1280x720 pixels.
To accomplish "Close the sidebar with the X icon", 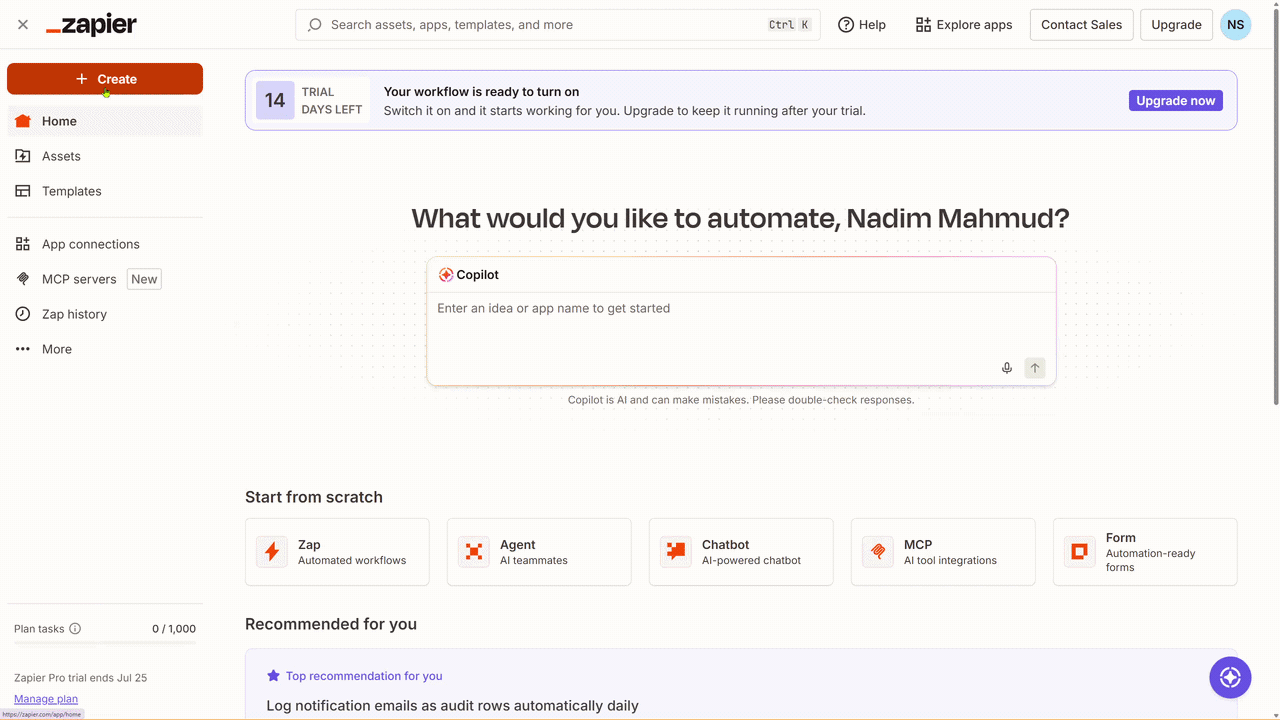I will pos(23,25).
